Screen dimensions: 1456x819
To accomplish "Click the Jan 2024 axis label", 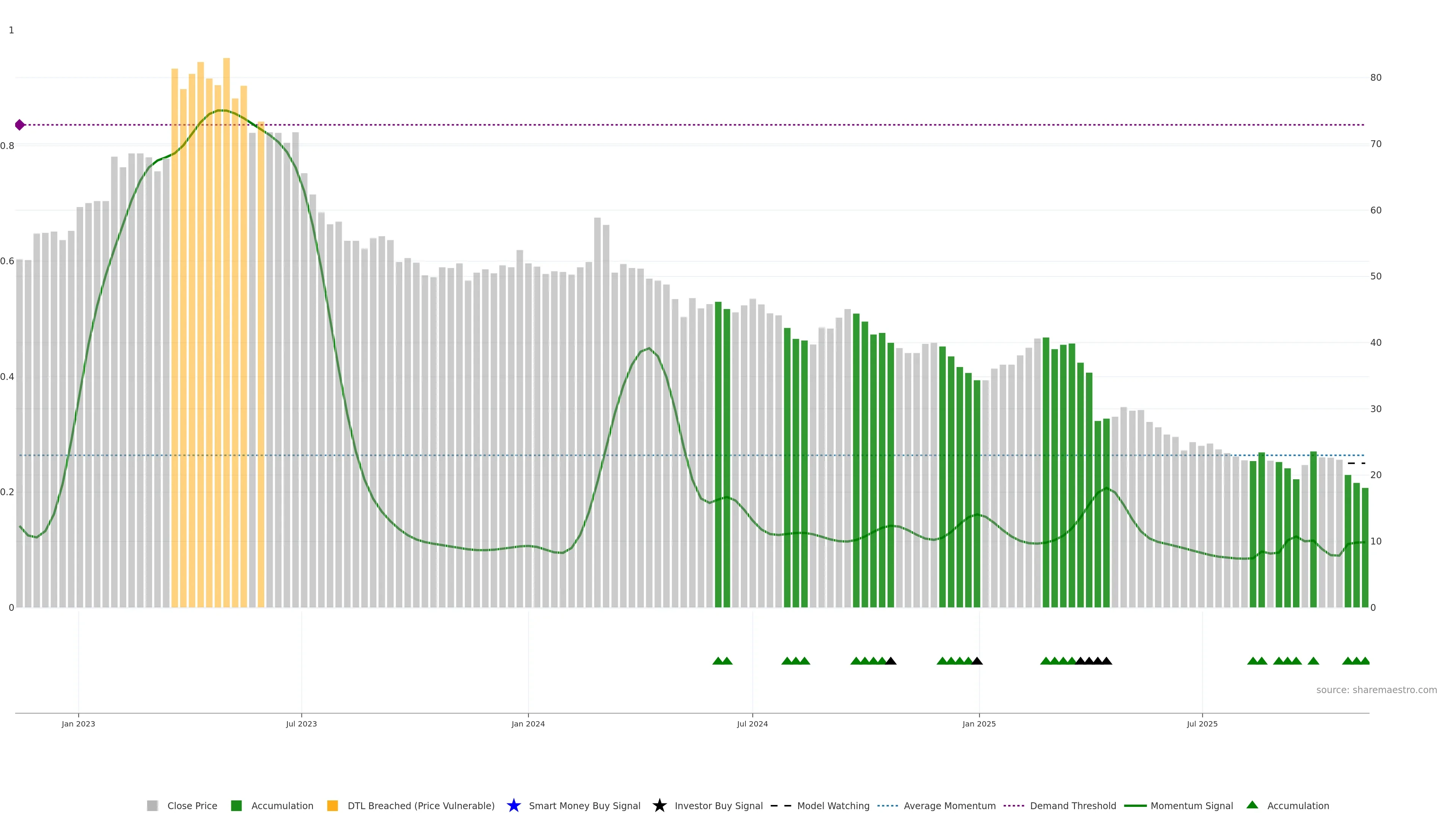I will 528,724.
